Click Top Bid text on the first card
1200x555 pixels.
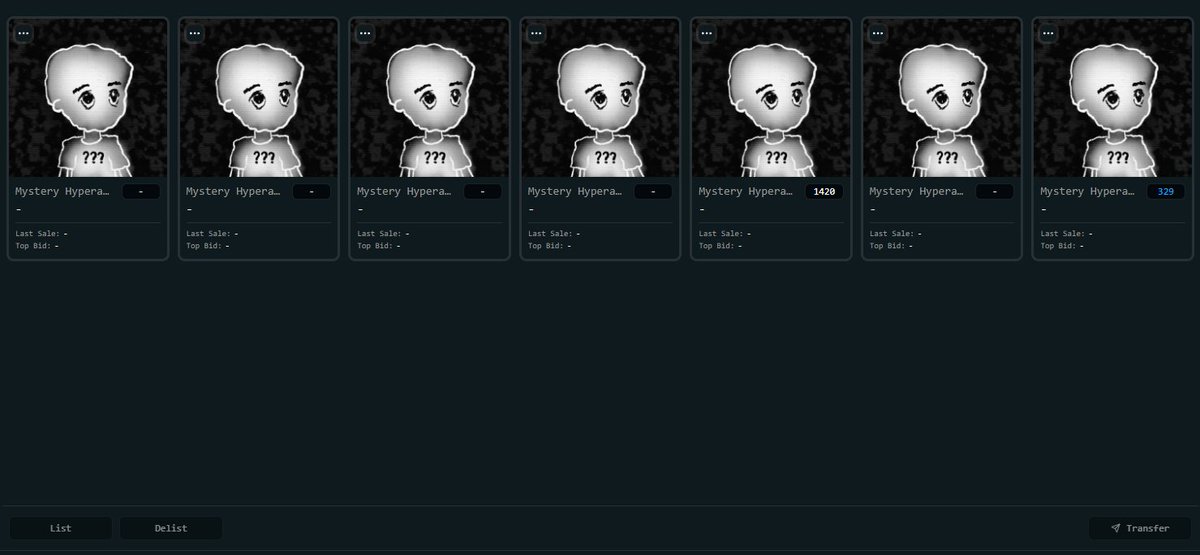[x=37, y=245]
